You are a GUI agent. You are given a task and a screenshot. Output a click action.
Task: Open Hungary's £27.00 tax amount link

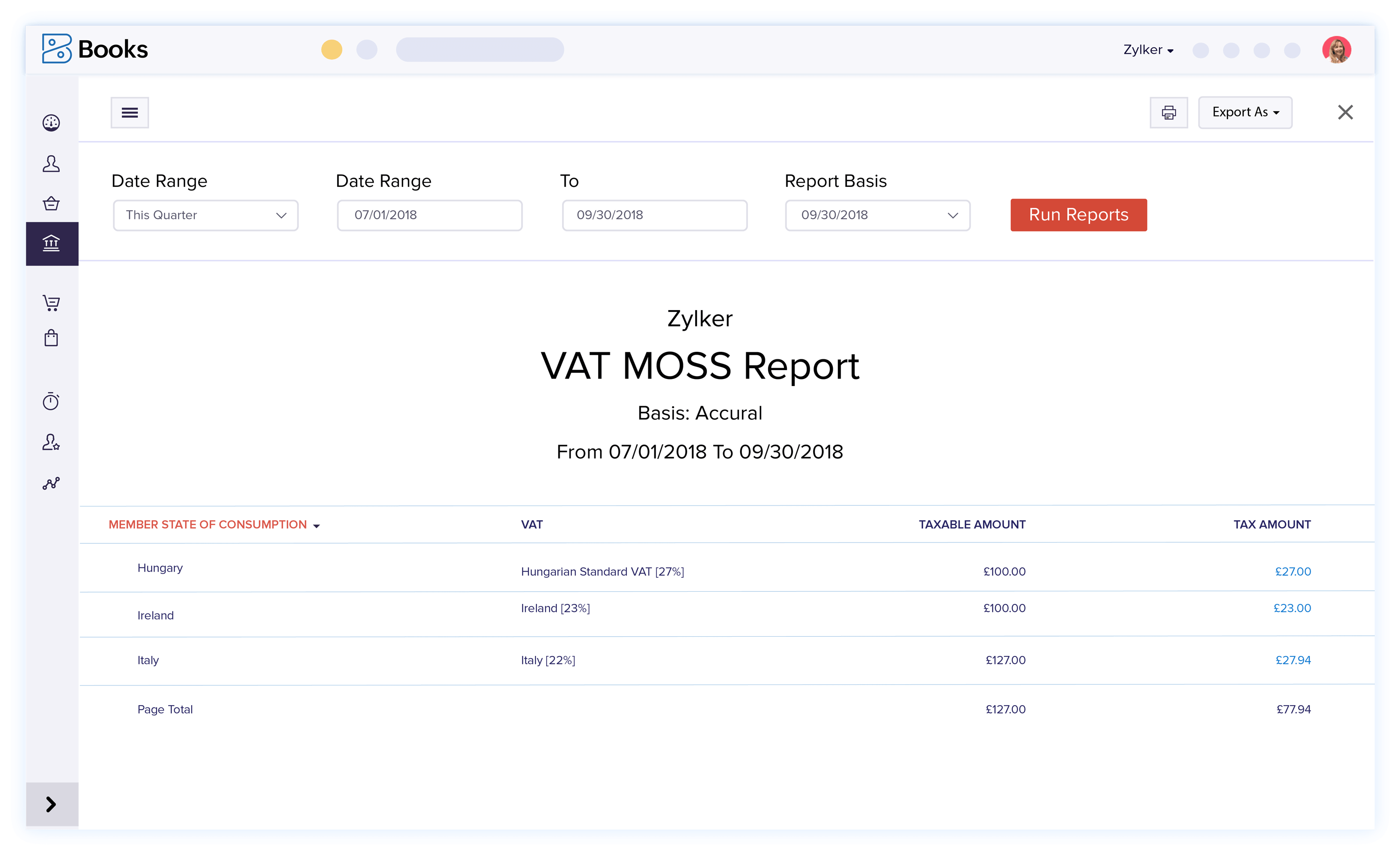pos(1294,571)
